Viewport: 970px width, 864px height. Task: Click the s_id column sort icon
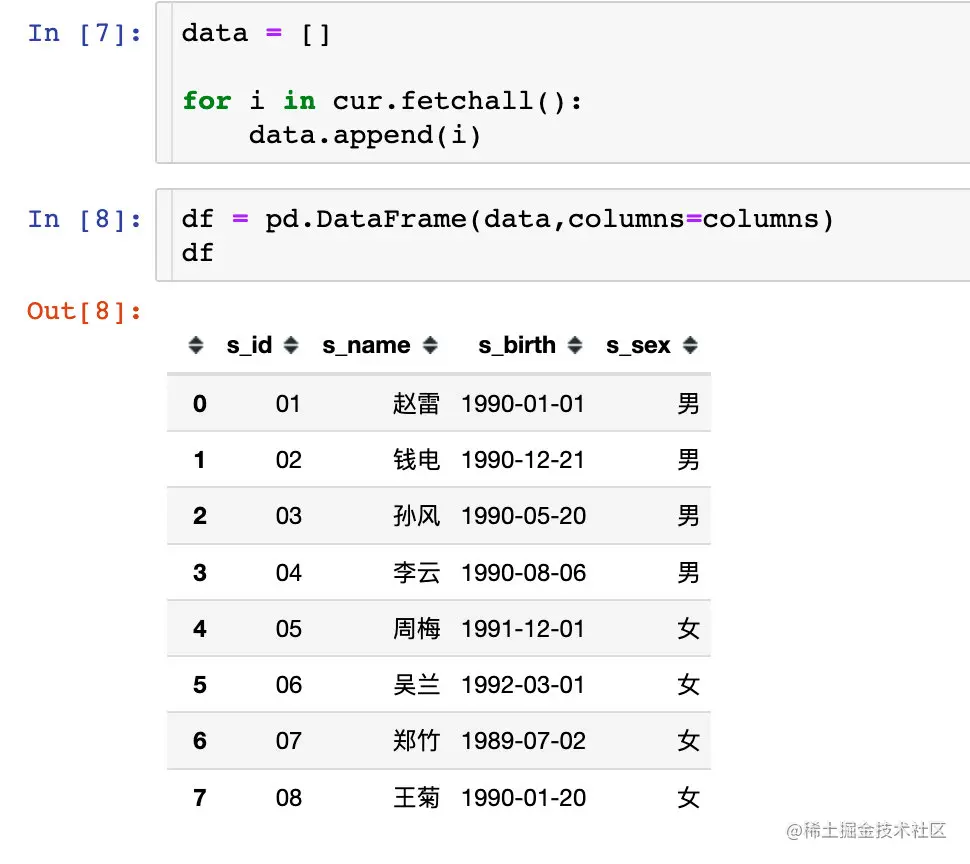(x=291, y=345)
